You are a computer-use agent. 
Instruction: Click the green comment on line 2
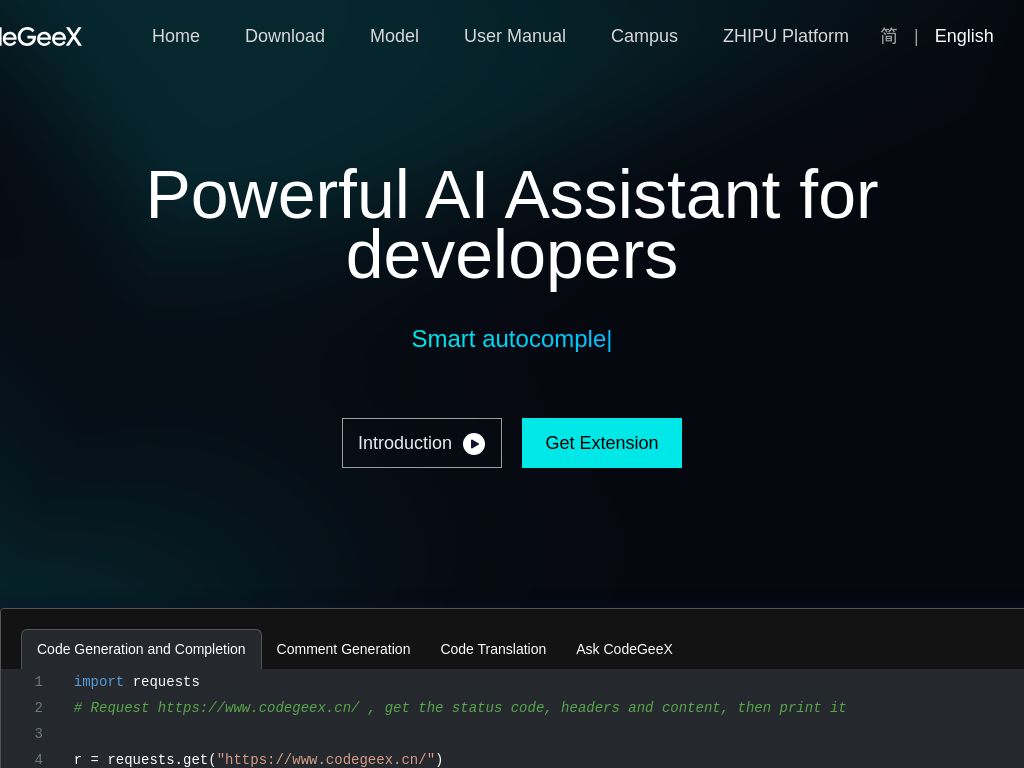pyautogui.click(x=460, y=708)
